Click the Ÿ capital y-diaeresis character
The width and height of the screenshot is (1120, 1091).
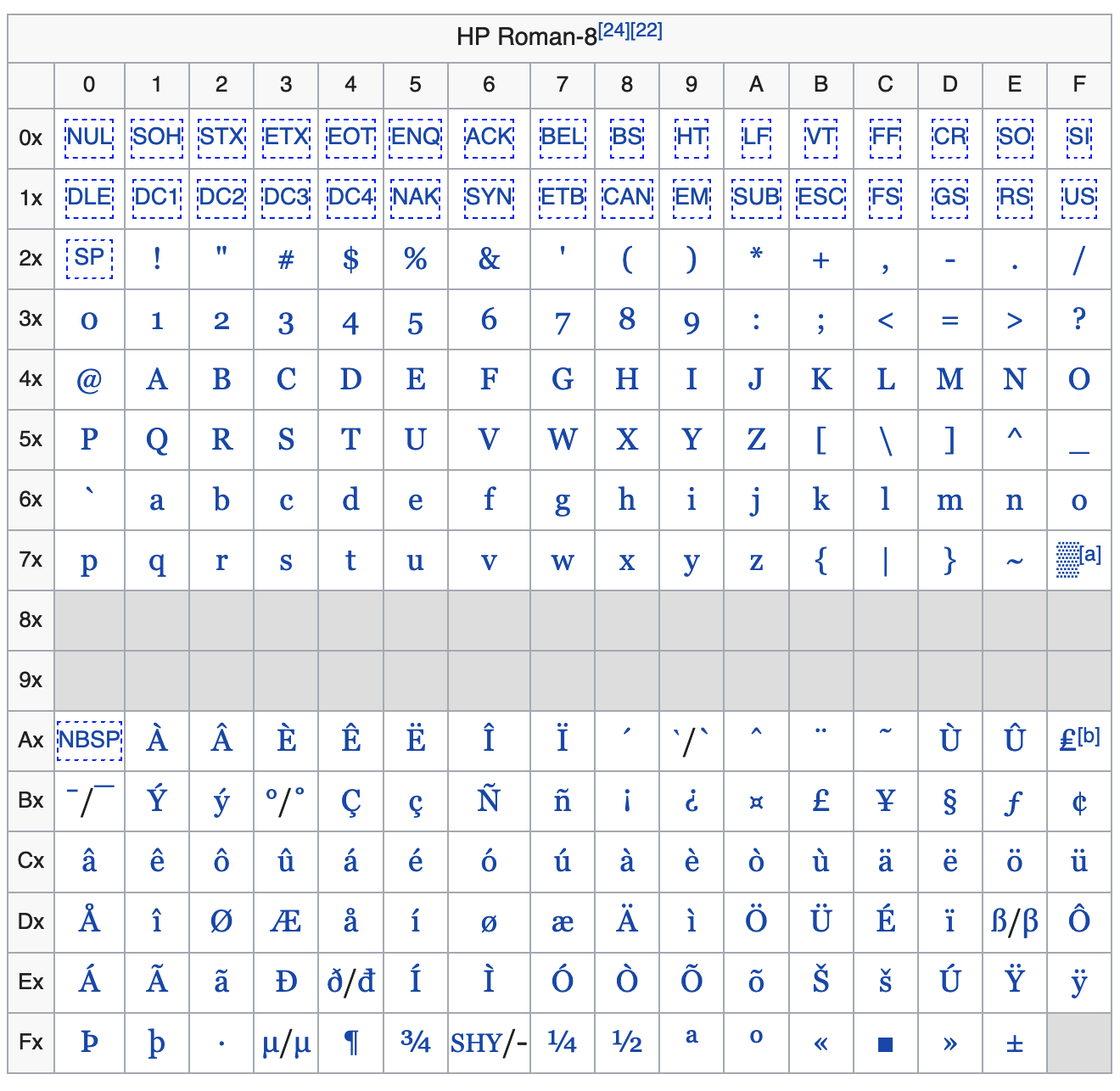[x=1014, y=979]
